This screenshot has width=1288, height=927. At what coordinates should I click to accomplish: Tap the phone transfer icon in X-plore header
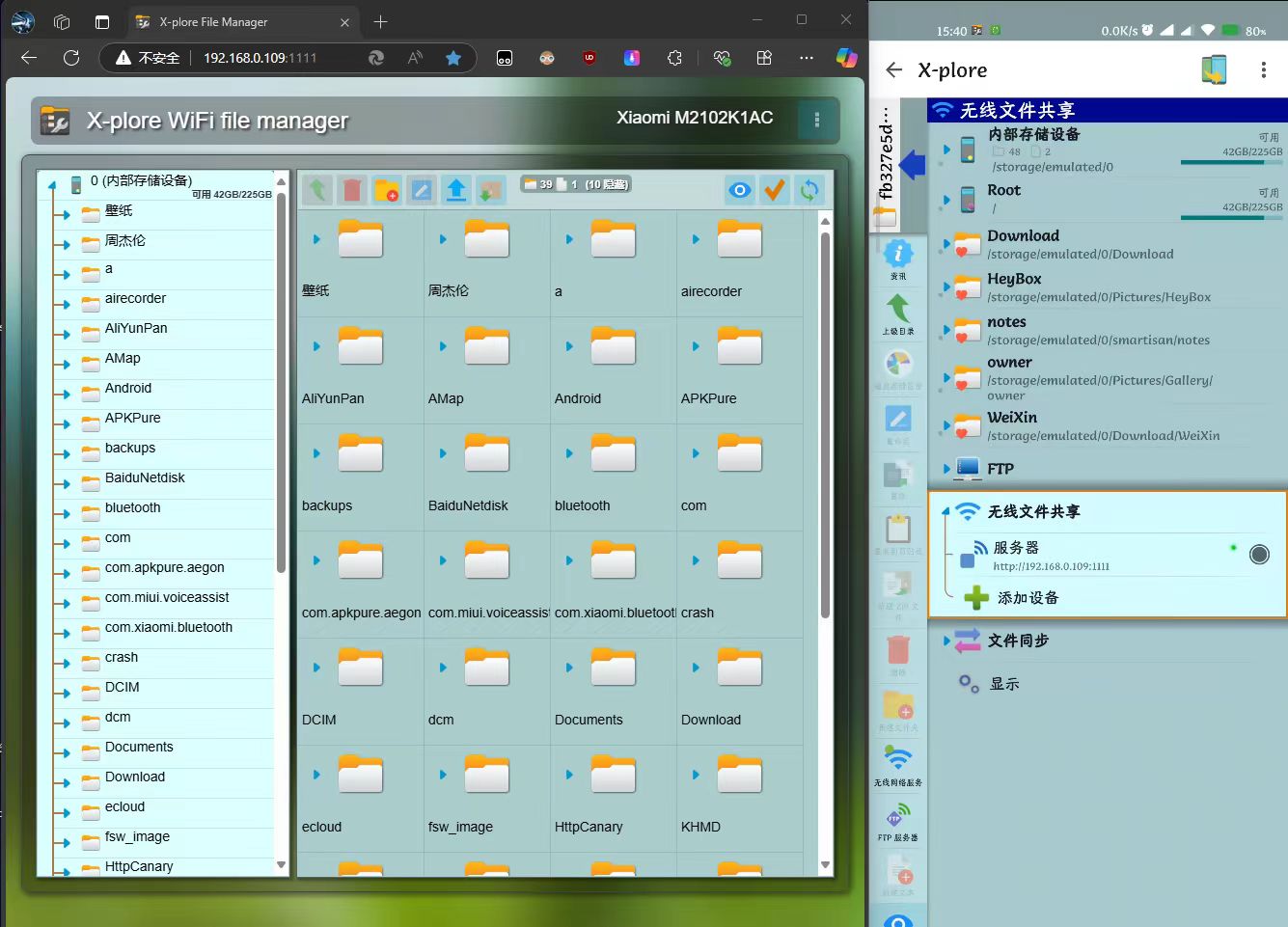1214,69
